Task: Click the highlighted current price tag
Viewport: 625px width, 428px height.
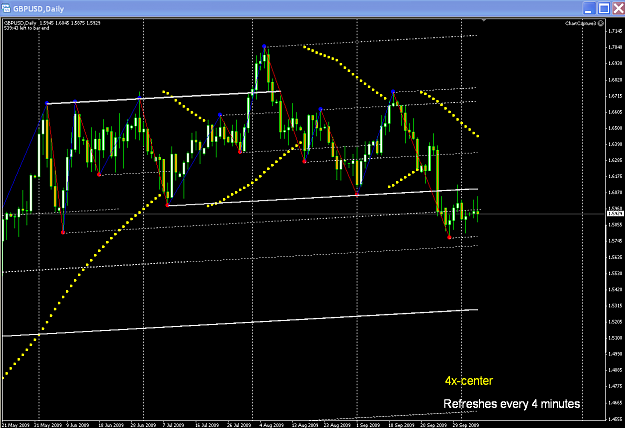Action: tap(615, 214)
